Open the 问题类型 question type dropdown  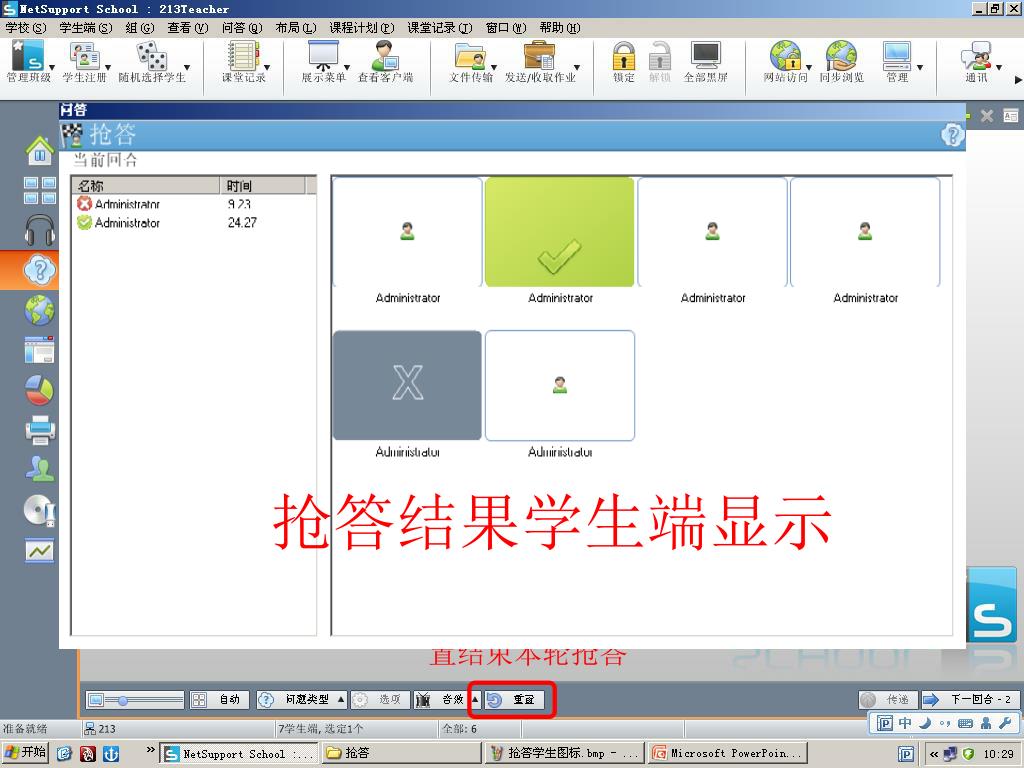(x=302, y=699)
